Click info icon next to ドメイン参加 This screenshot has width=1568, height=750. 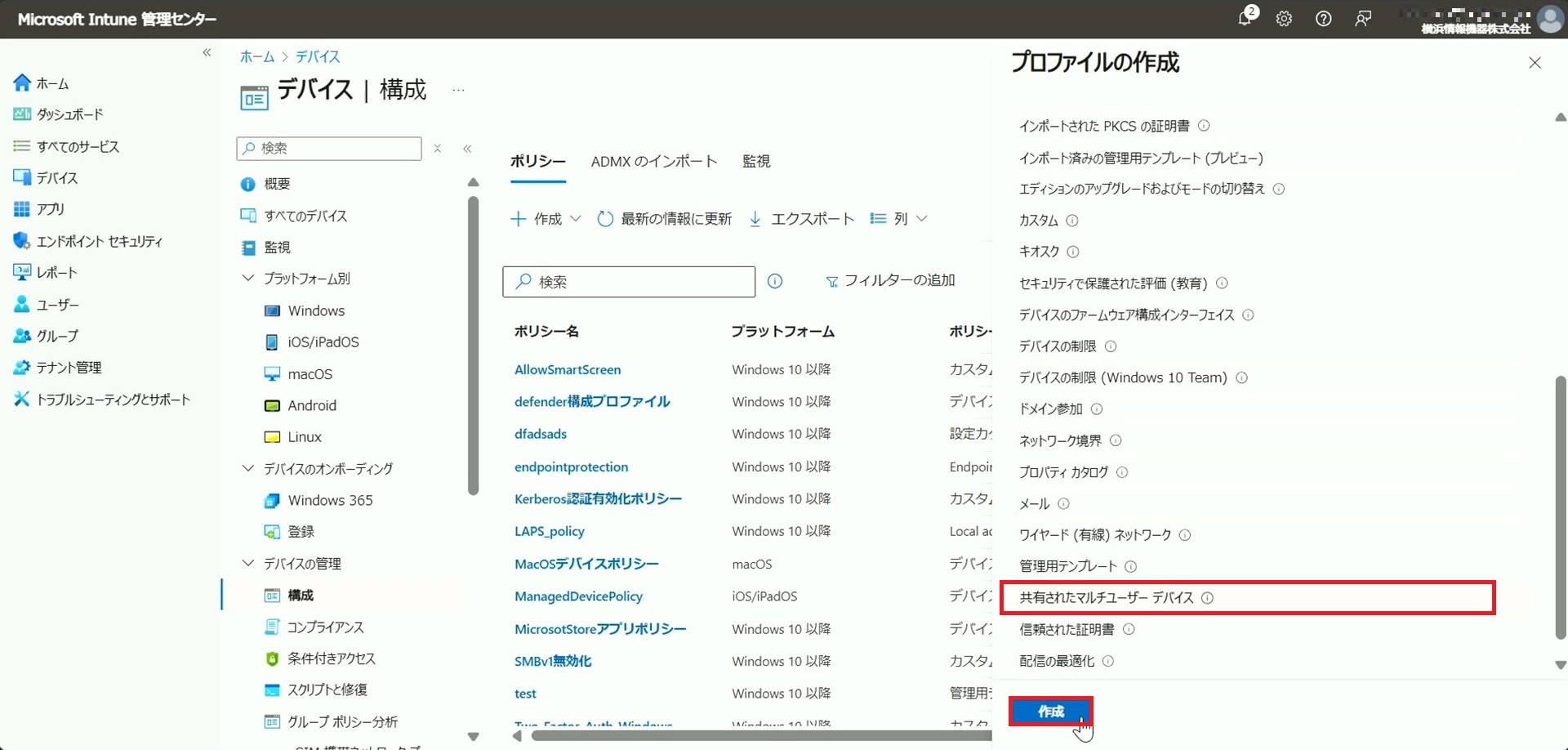[1097, 408]
